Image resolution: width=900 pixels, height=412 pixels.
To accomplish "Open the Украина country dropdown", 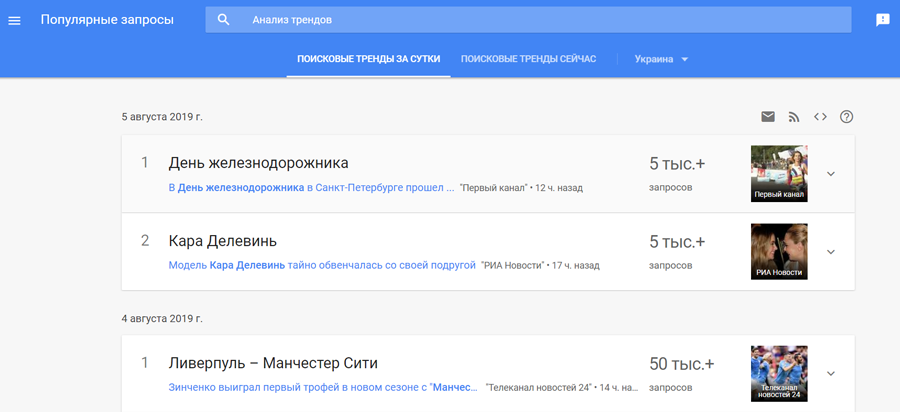I will click(x=661, y=59).
